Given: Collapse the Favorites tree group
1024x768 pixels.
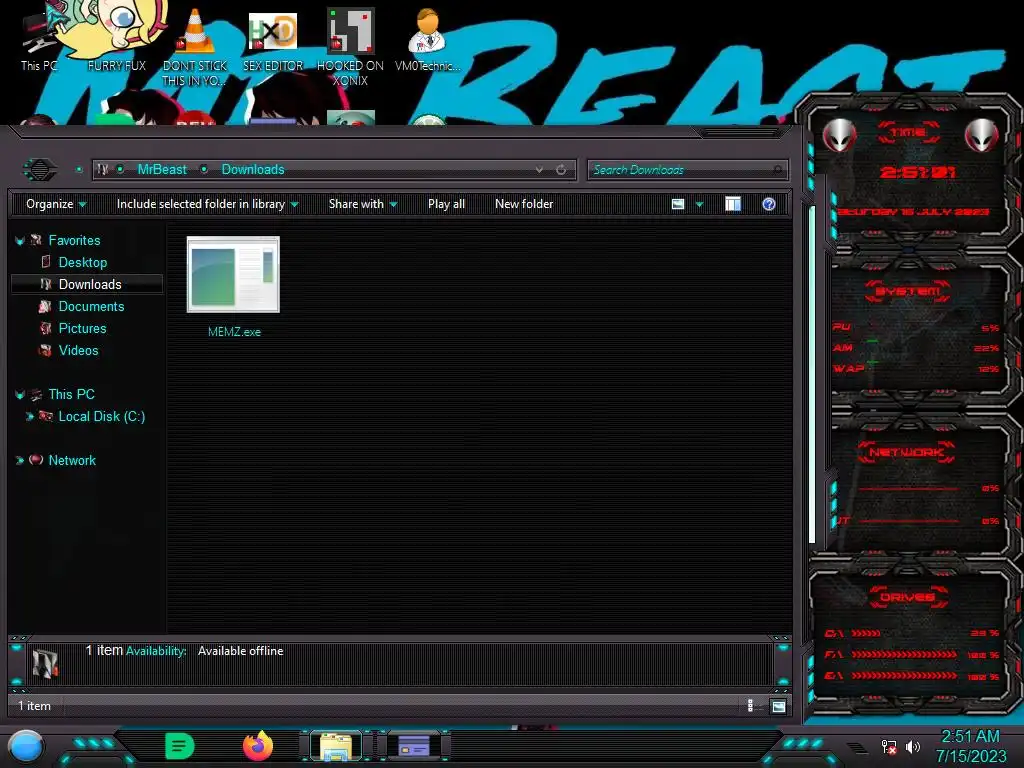Looking at the screenshot, I should (20, 241).
